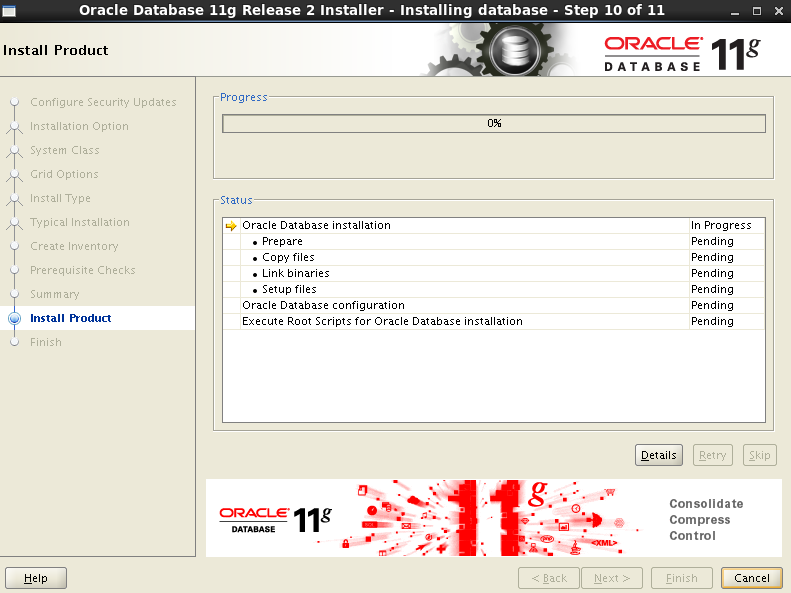The width and height of the screenshot is (791, 593).
Task: Click the Oracle 11g banner image
Action: (x=494, y=518)
